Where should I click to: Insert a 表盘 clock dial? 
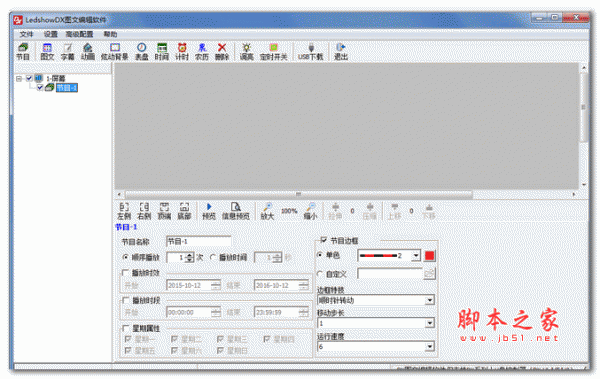142,52
